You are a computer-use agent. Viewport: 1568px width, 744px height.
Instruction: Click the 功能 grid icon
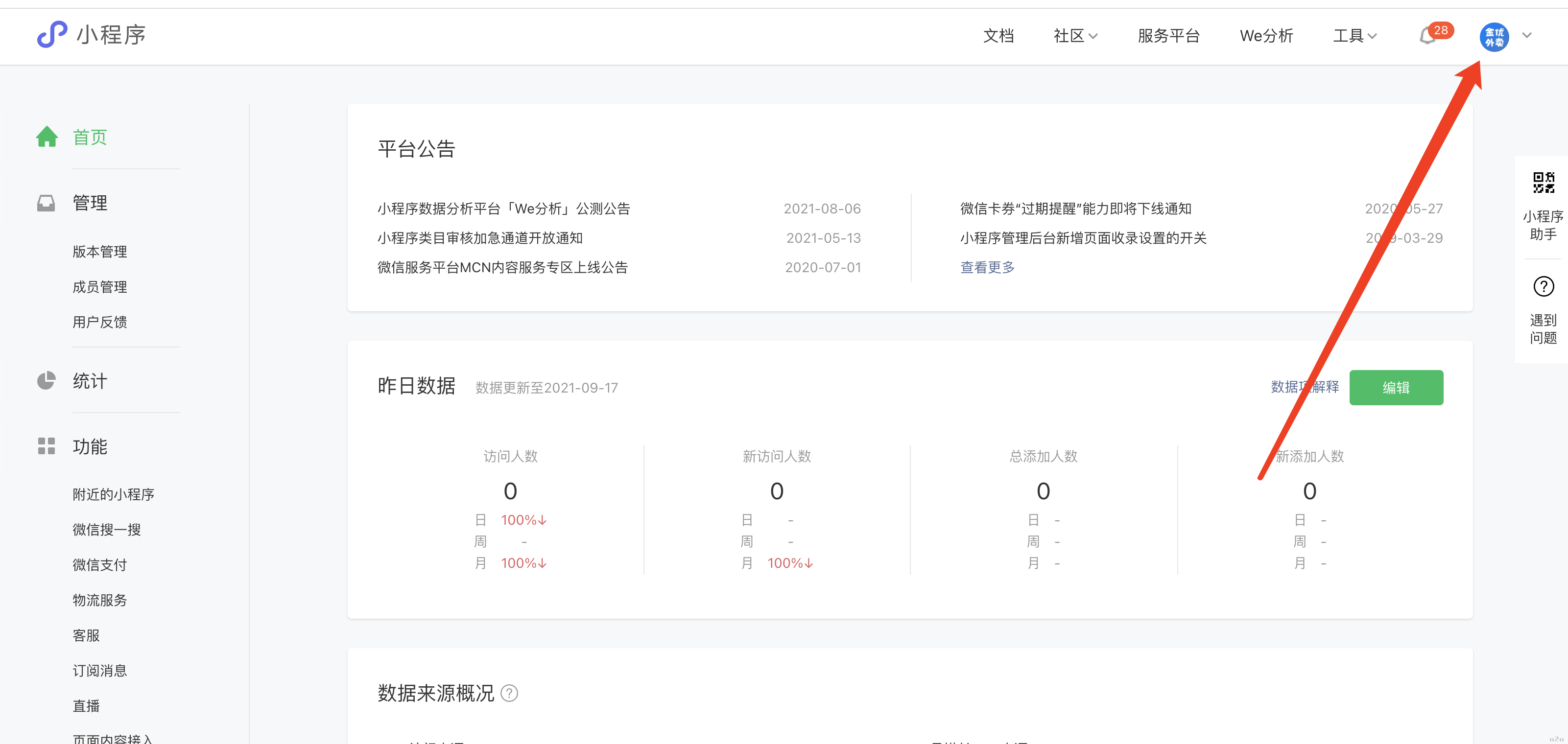[x=46, y=446]
